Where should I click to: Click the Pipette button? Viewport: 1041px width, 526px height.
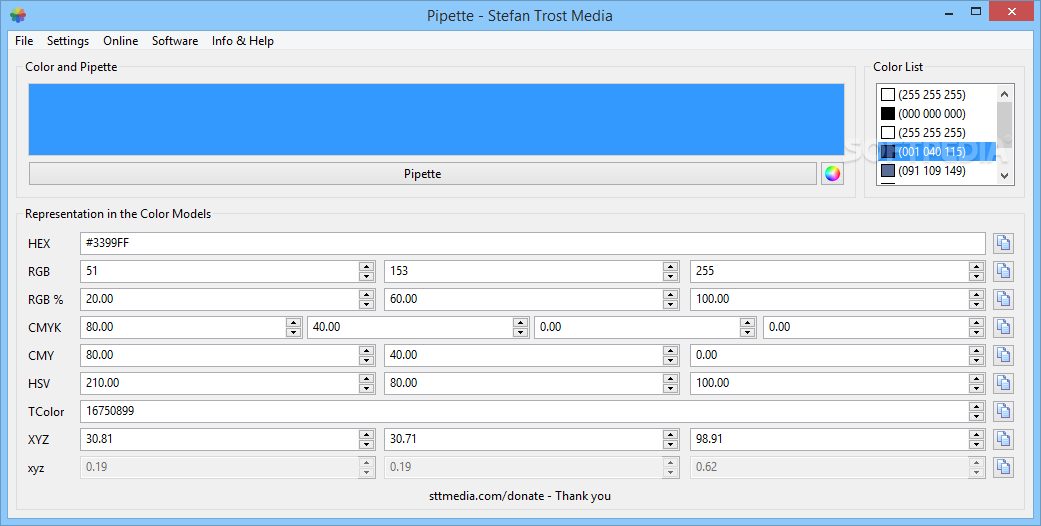pos(422,174)
